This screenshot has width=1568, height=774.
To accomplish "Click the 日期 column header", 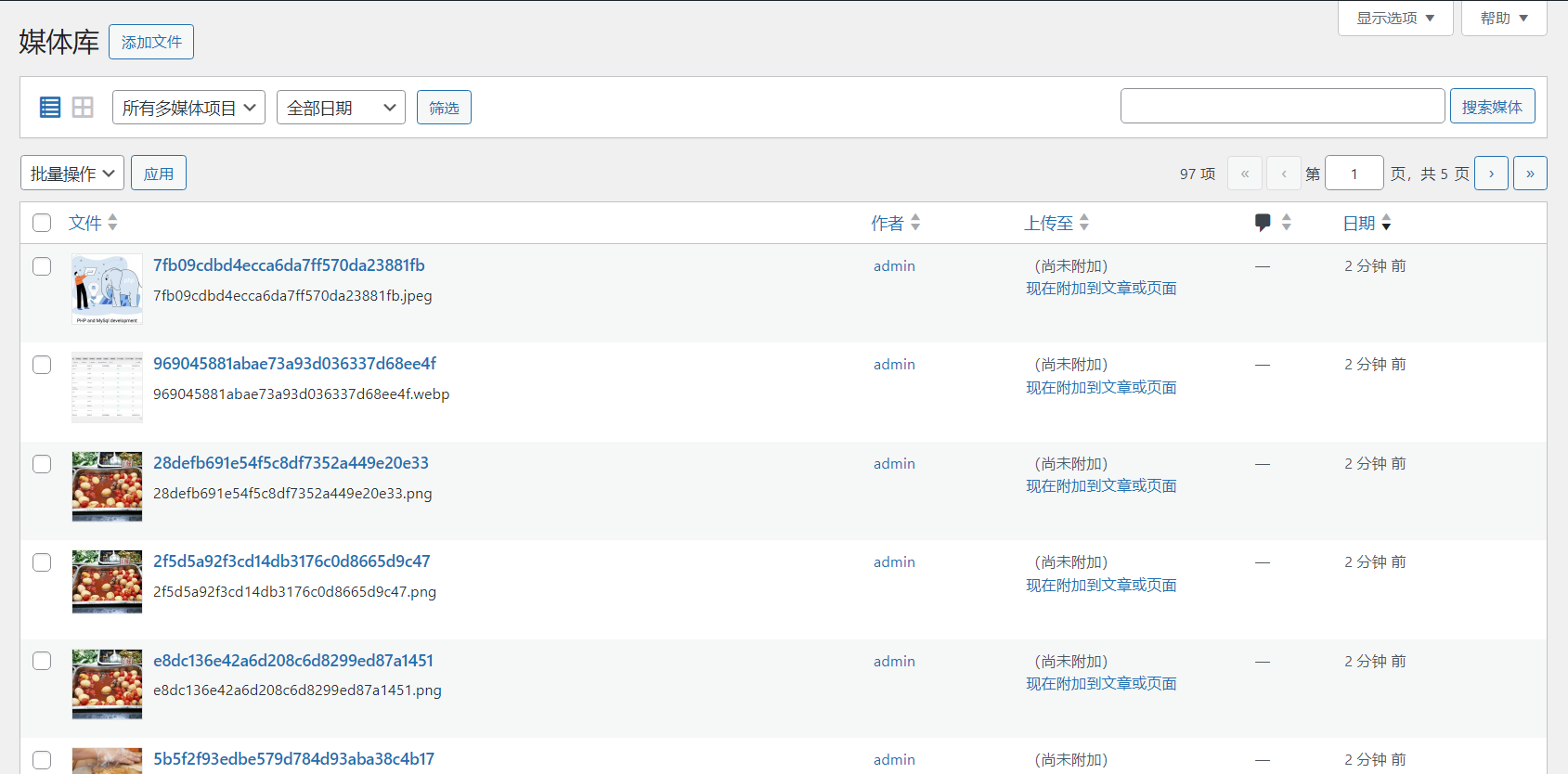I will [x=1359, y=223].
